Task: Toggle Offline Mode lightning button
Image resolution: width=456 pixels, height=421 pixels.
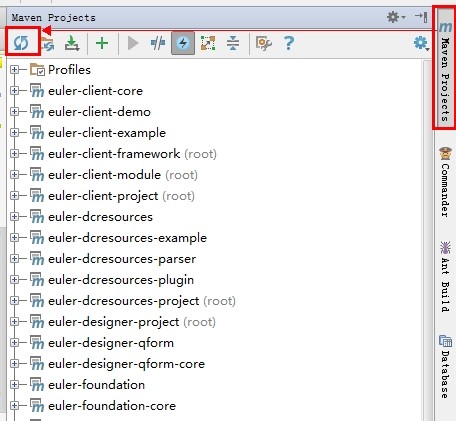Action: point(183,43)
